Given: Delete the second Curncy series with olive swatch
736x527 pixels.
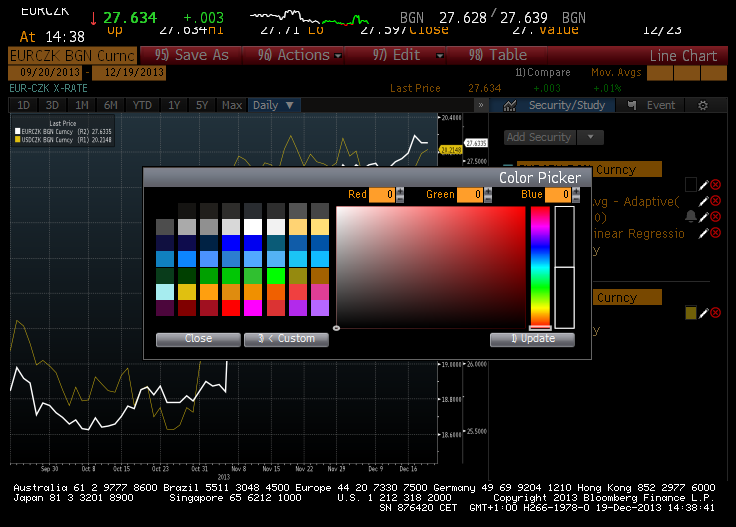Looking at the screenshot, I should [715, 313].
